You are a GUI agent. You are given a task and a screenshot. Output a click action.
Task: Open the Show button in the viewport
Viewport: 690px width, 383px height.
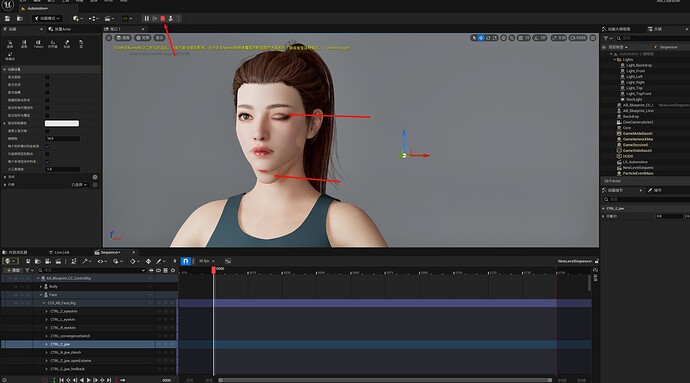click(159, 38)
